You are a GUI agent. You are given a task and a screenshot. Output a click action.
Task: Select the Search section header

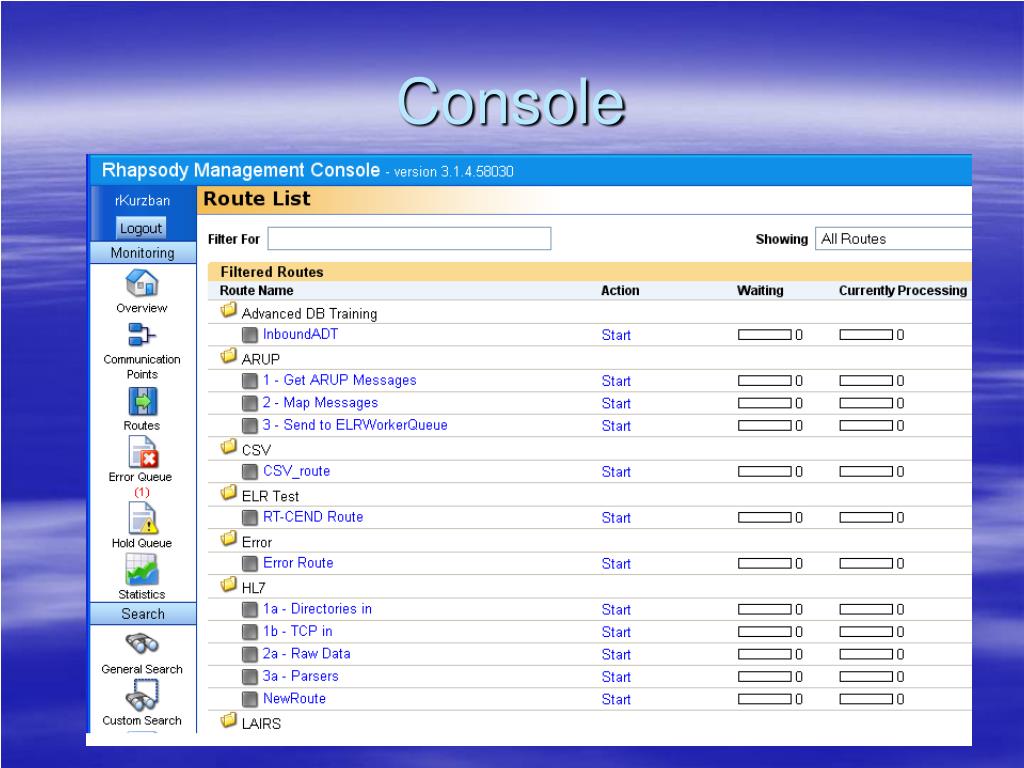coord(142,614)
